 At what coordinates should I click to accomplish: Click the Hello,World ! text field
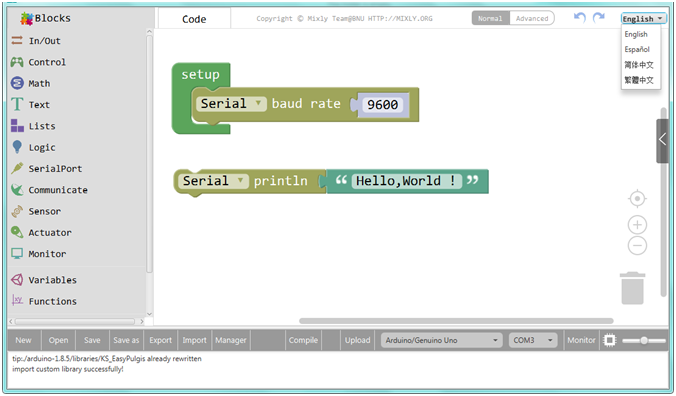coord(406,181)
